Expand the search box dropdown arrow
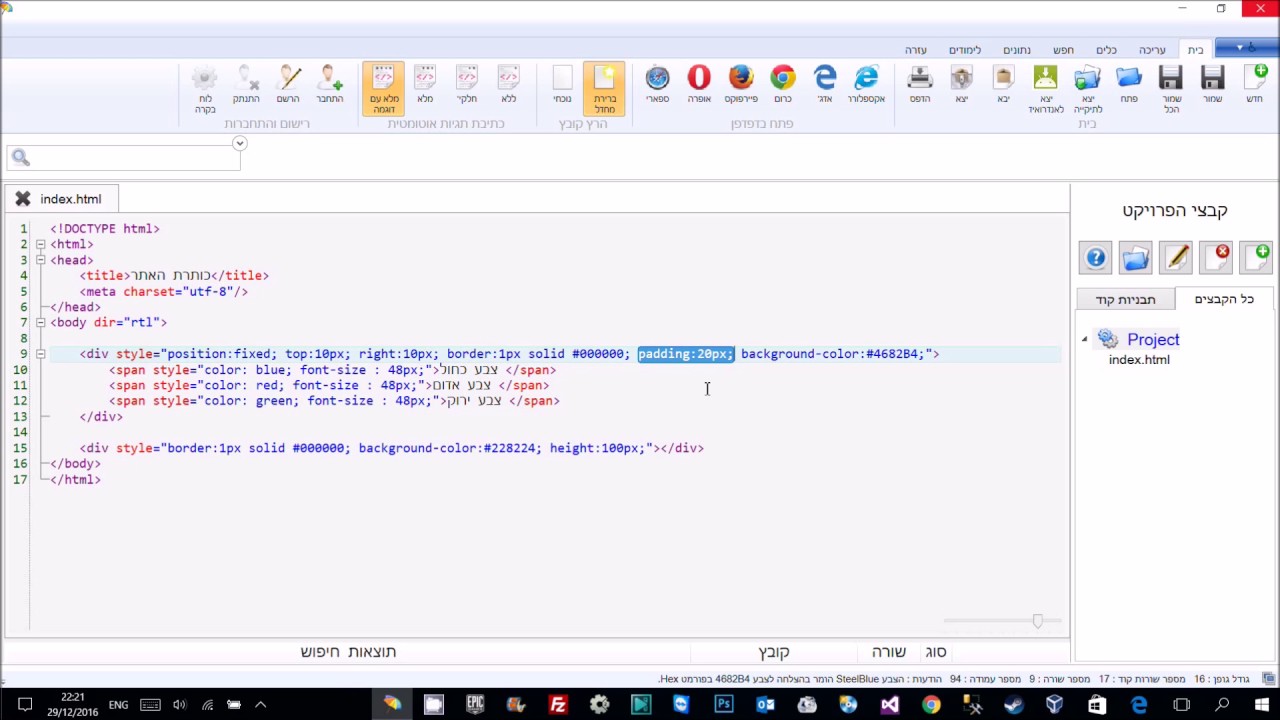Viewport: 1280px width, 720px height. (239, 144)
